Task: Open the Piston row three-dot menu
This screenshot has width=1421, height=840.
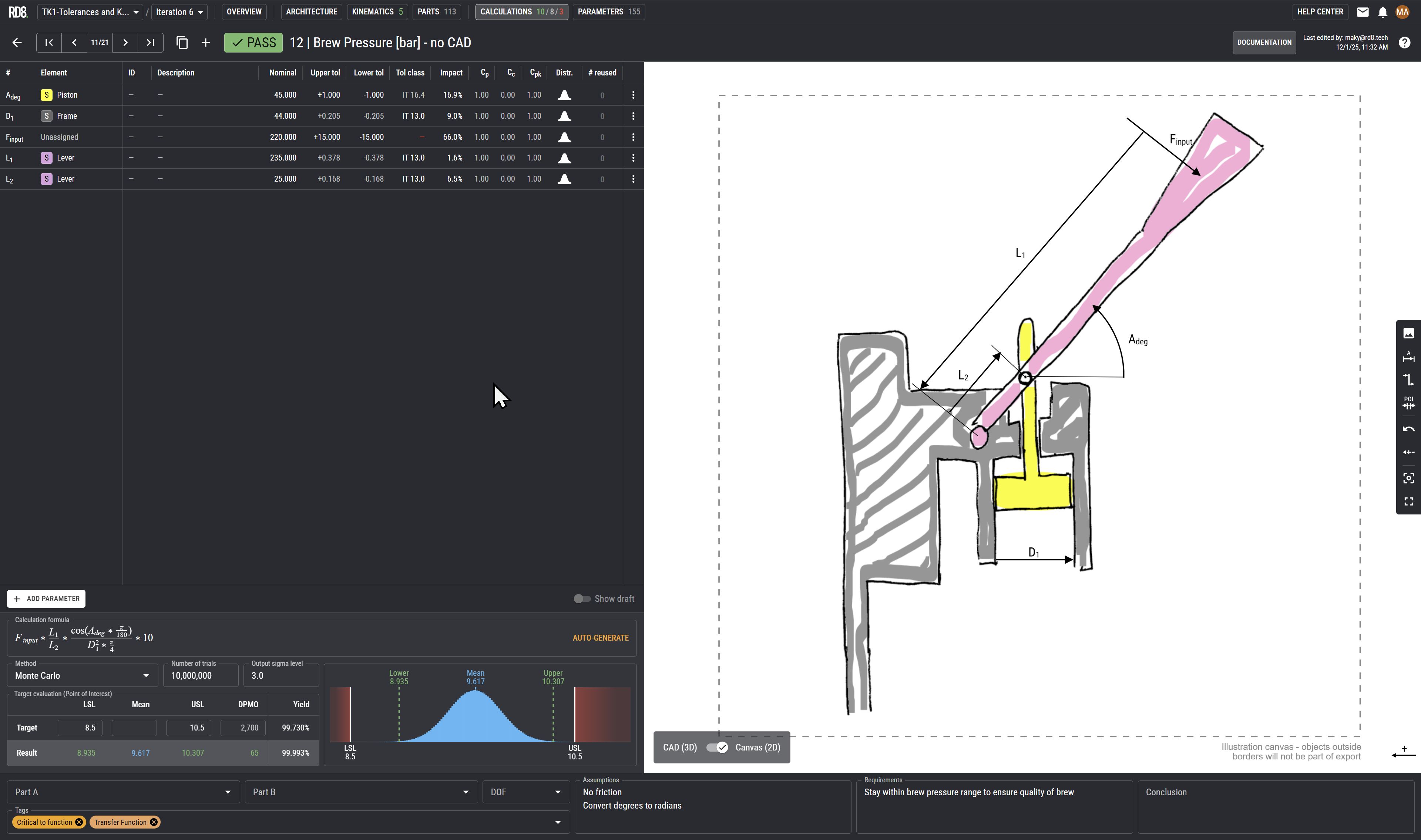Action: pyautogui.click(x=633, y=95)
